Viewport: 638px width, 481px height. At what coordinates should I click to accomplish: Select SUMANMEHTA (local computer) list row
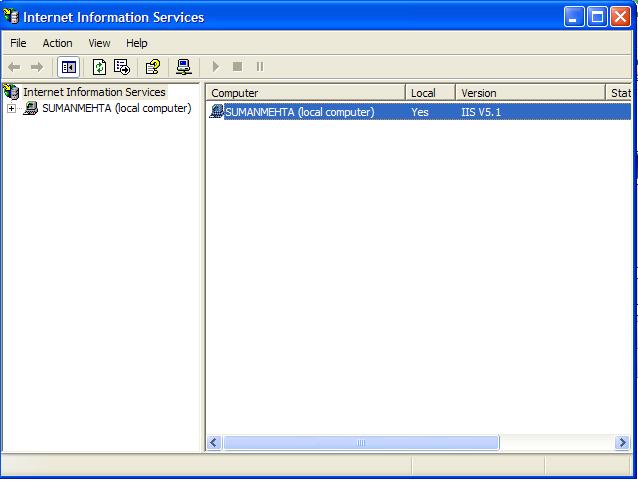420,112
